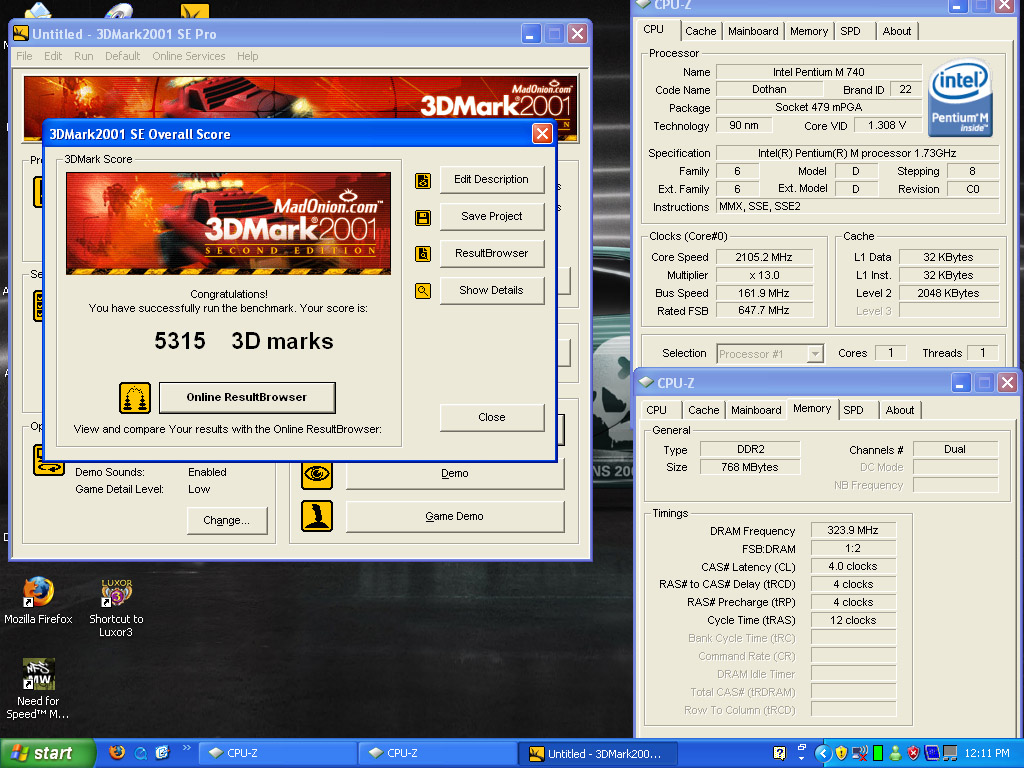Click the lower CPU-Z window title bar icon
The image size is (1024, 768).
click(647, 382)
